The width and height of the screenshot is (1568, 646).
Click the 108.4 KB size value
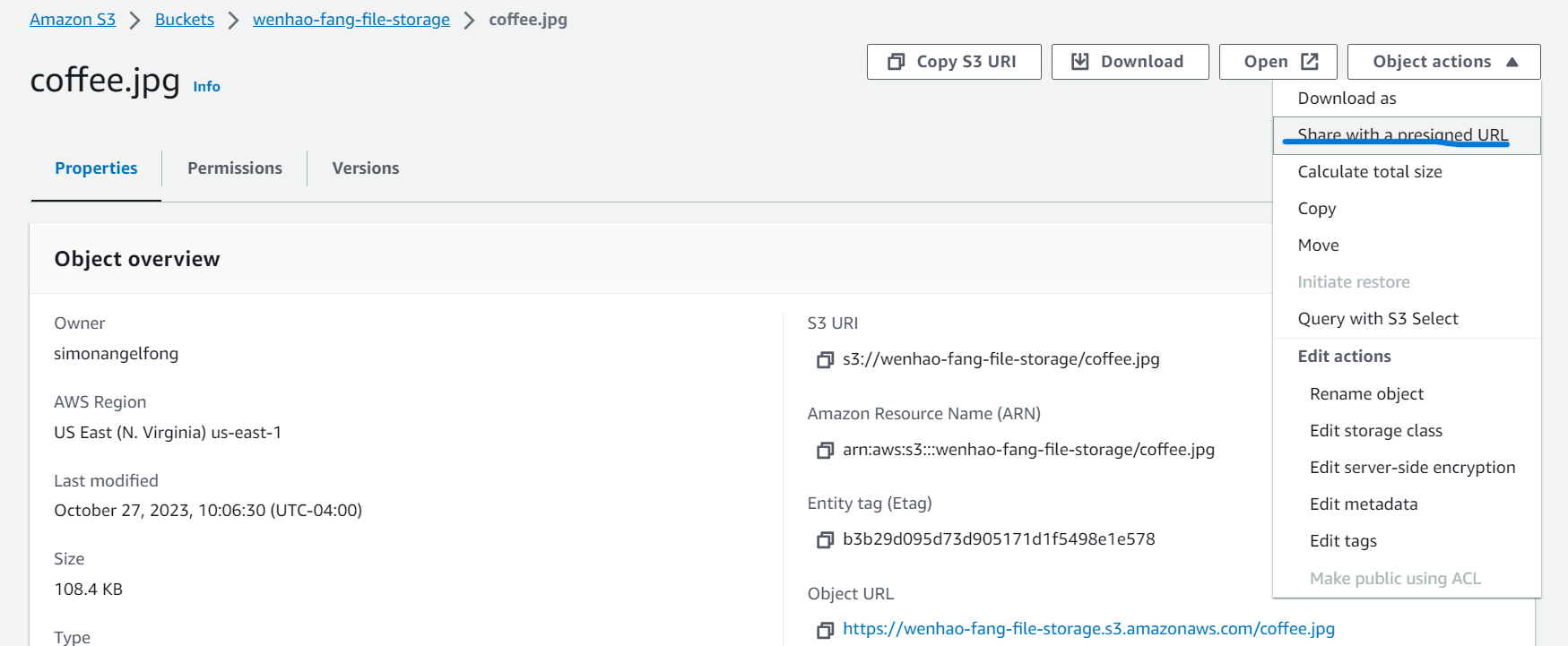tap(88, 590)
